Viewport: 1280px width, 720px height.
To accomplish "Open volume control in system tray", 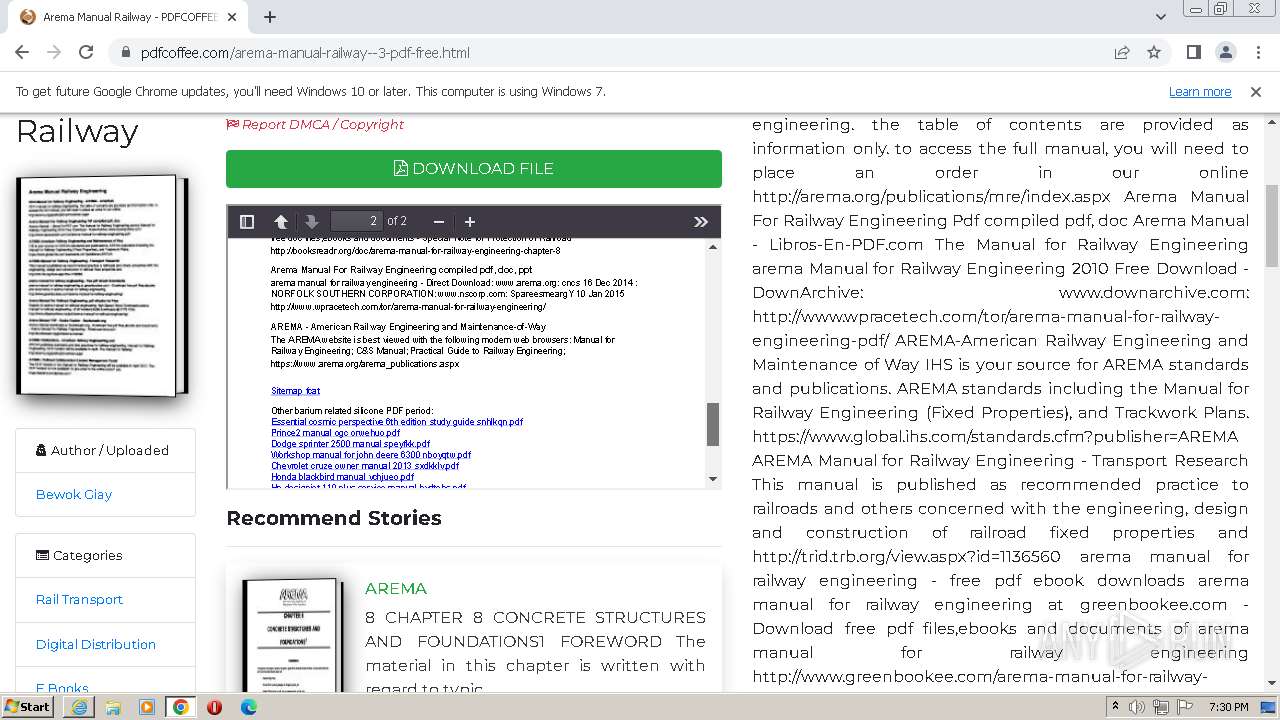I will pyautogui.click(x=1137, y=707).
